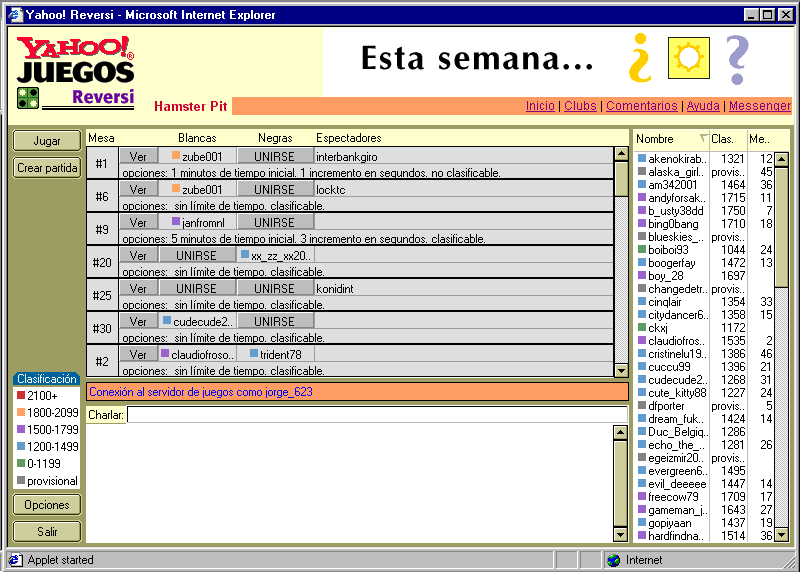The width and height of the screenshot is (800, 572).
Task: Select player hardfindna.. in list
Action: 704,536
